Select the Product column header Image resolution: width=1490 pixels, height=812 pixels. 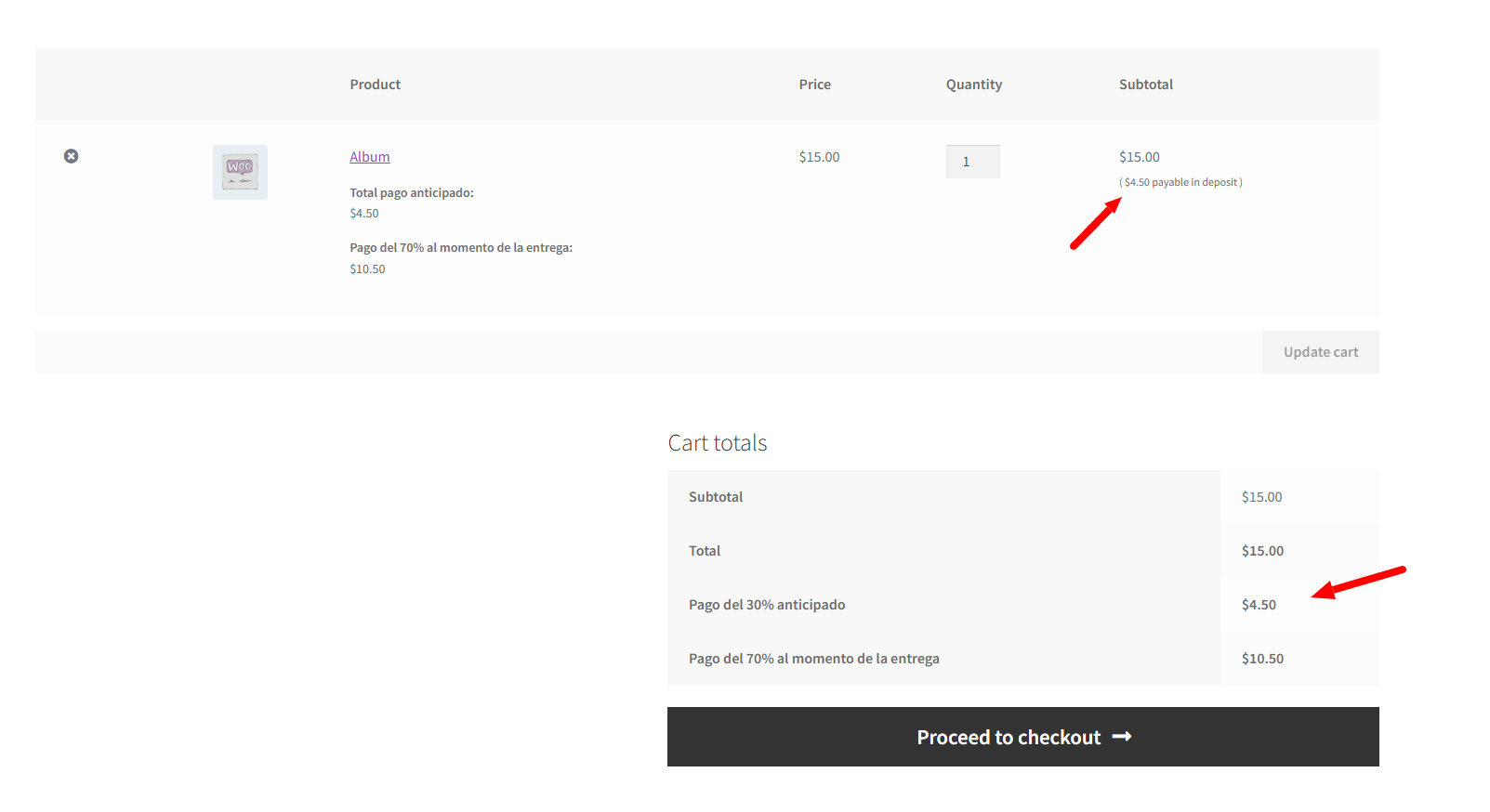pyautogui.click(x=376, y=85)
